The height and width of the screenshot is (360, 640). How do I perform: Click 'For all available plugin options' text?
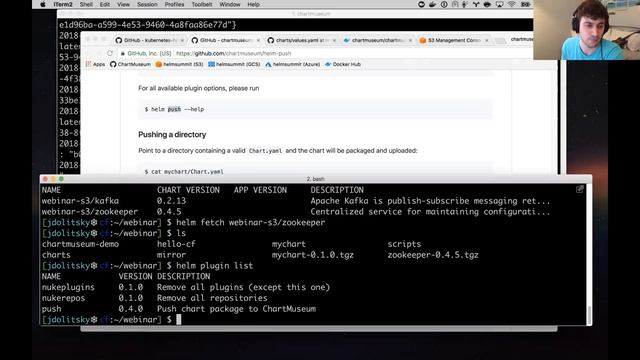(x=198, y=88)
